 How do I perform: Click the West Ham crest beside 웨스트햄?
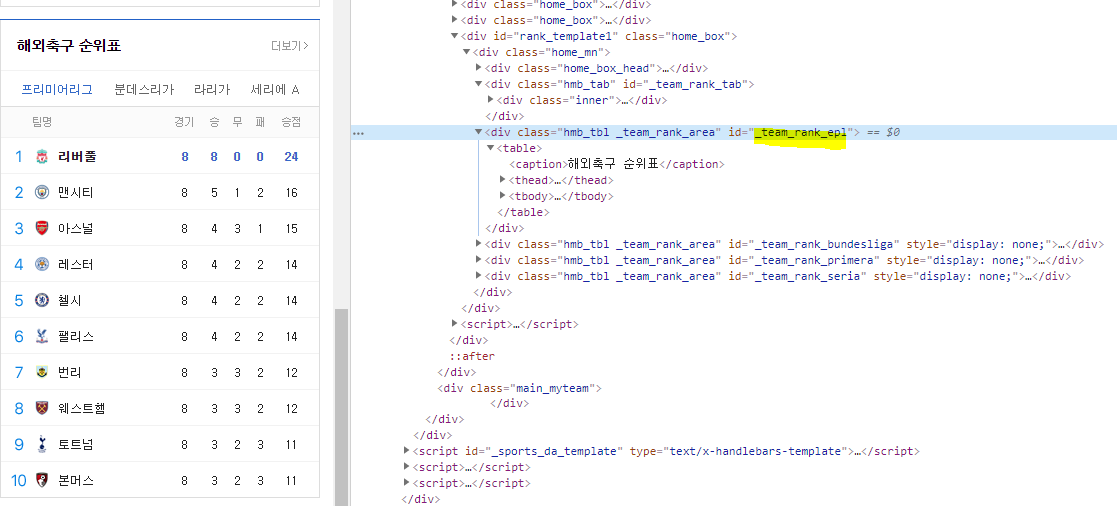point(42,408)
